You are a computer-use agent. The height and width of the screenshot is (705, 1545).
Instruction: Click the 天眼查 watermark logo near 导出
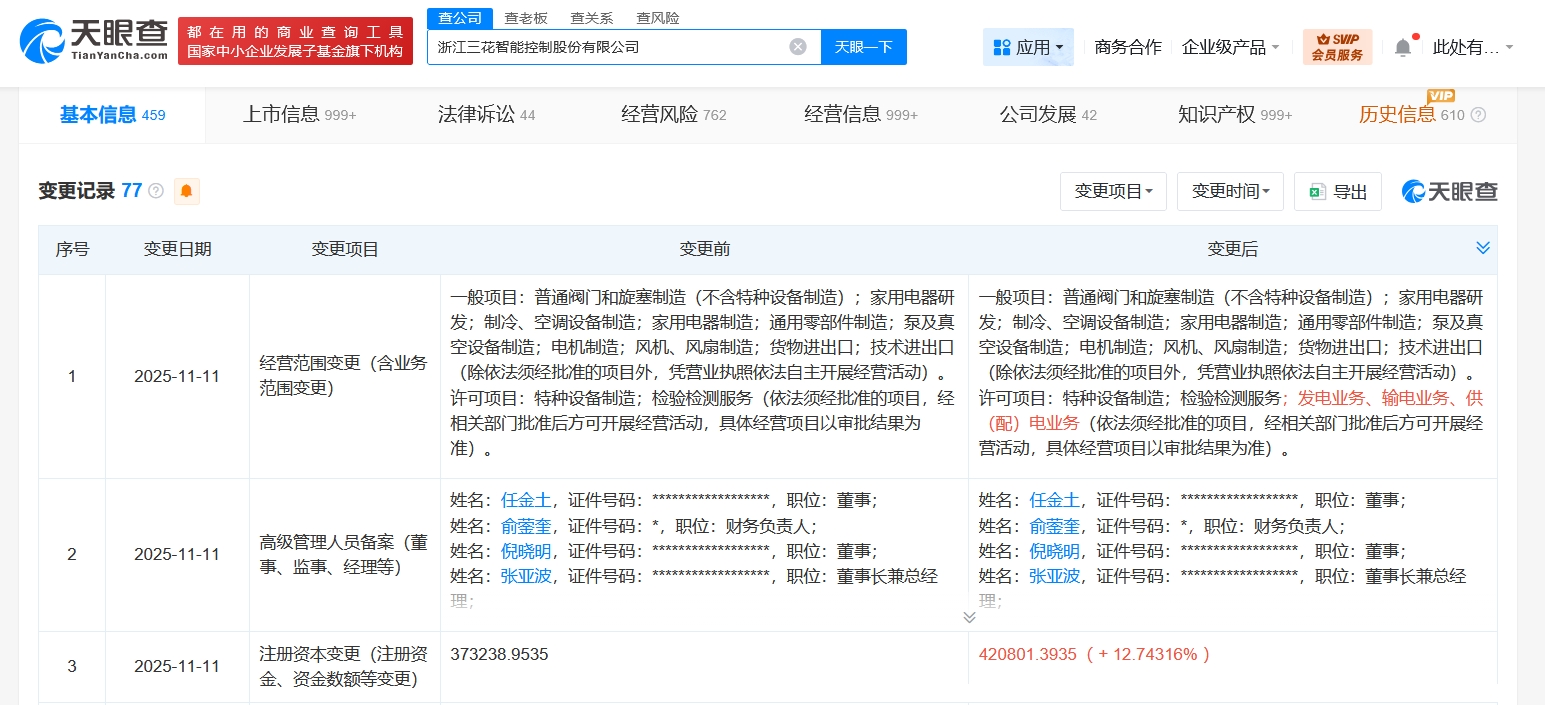click(1449, 191)
